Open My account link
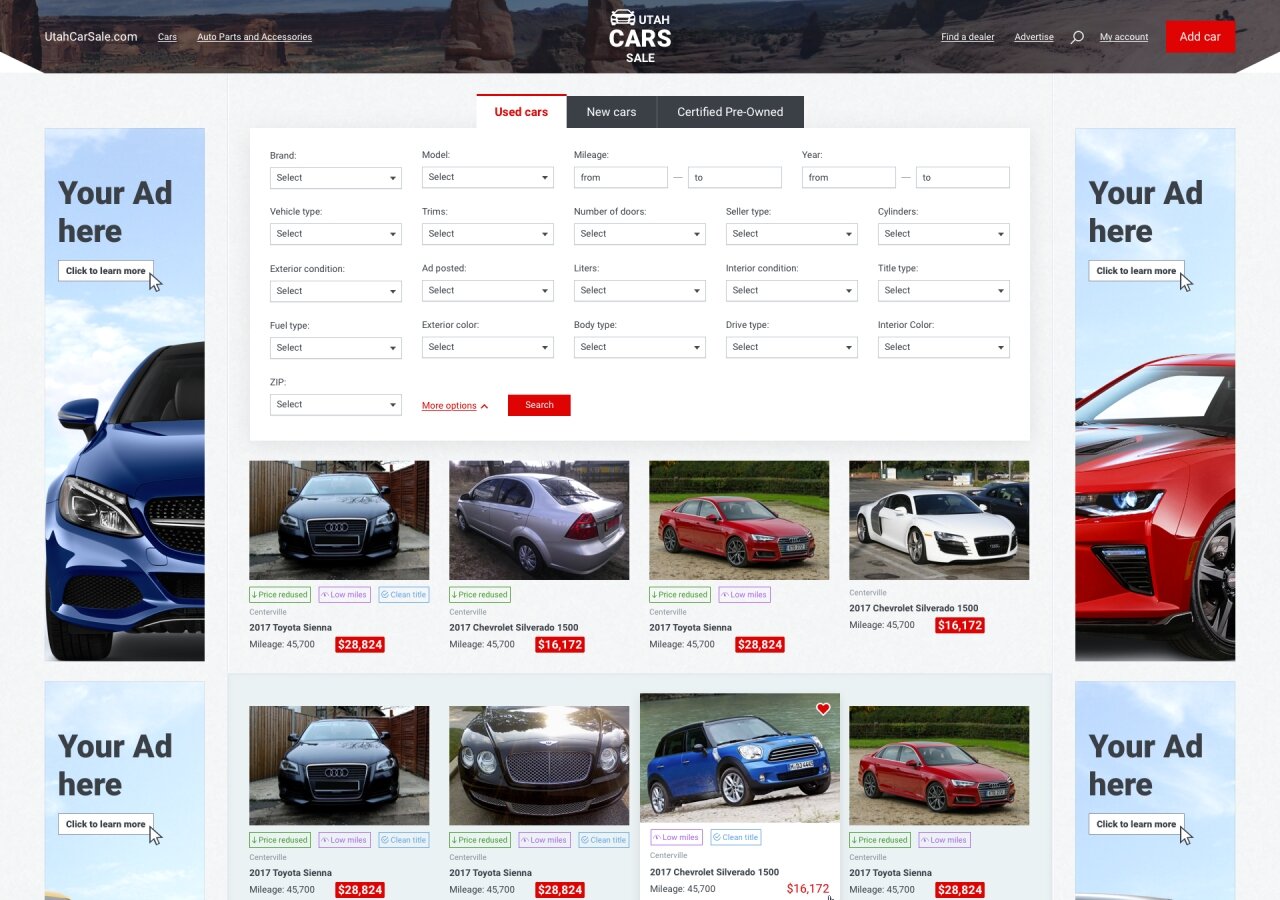This screenshot has height=900, width=1280. point(1124,37)
